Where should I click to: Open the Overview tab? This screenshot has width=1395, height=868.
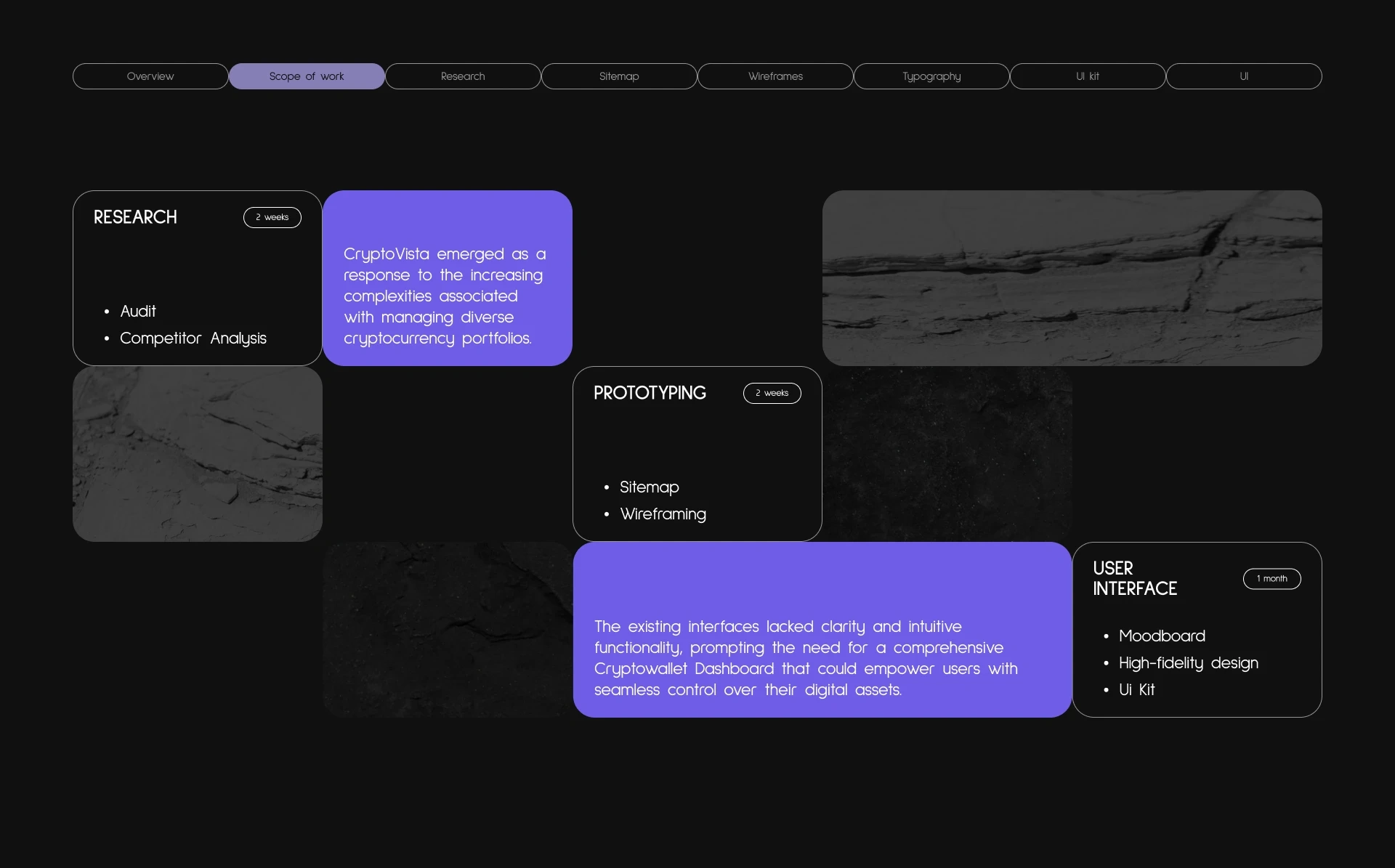[x=150, y=76]
